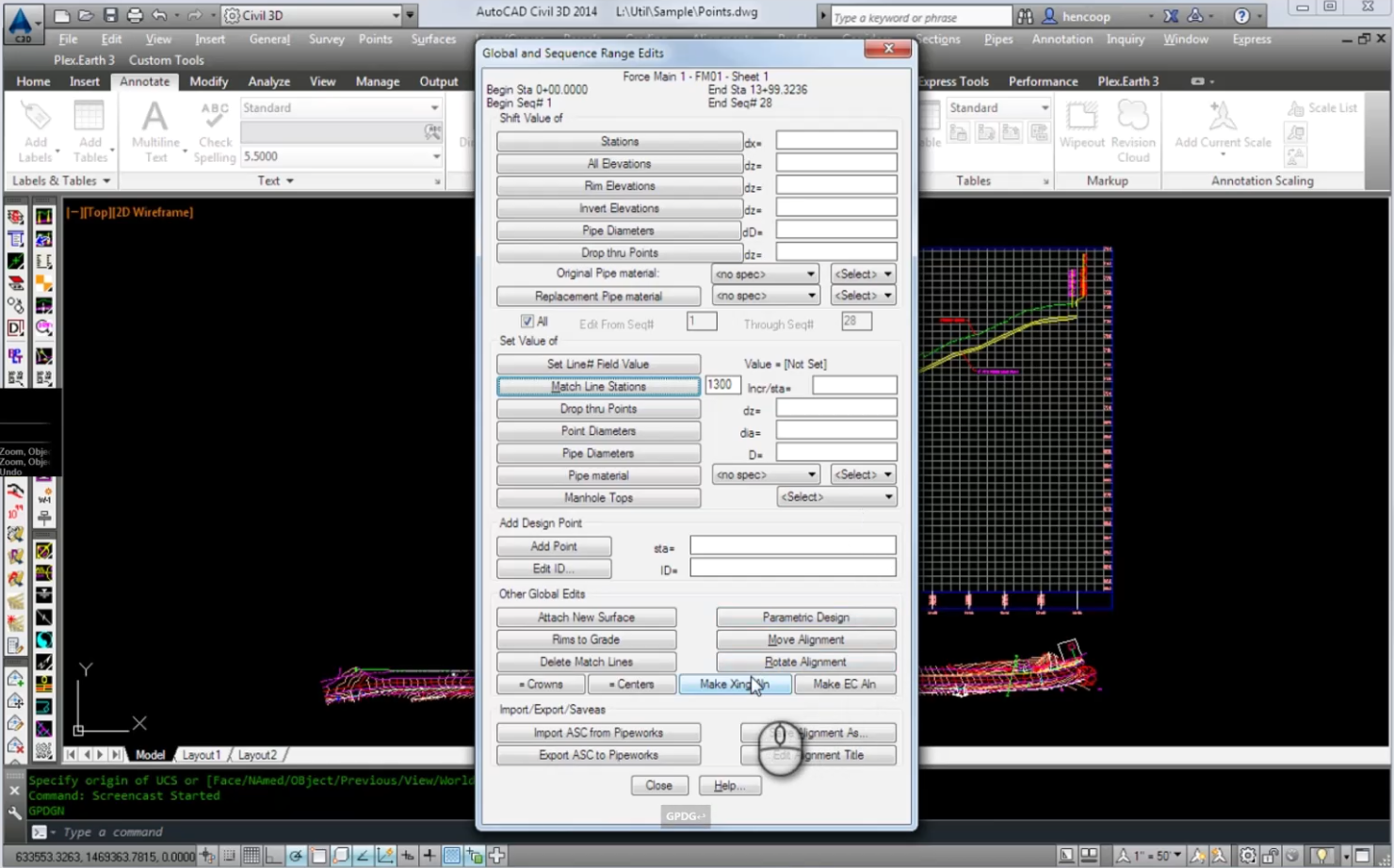This screenshot has width=1394, height=868.
Task: Toggle Snap Mode in the status bar
Action: pyautogui.click(x=229, y=856)
